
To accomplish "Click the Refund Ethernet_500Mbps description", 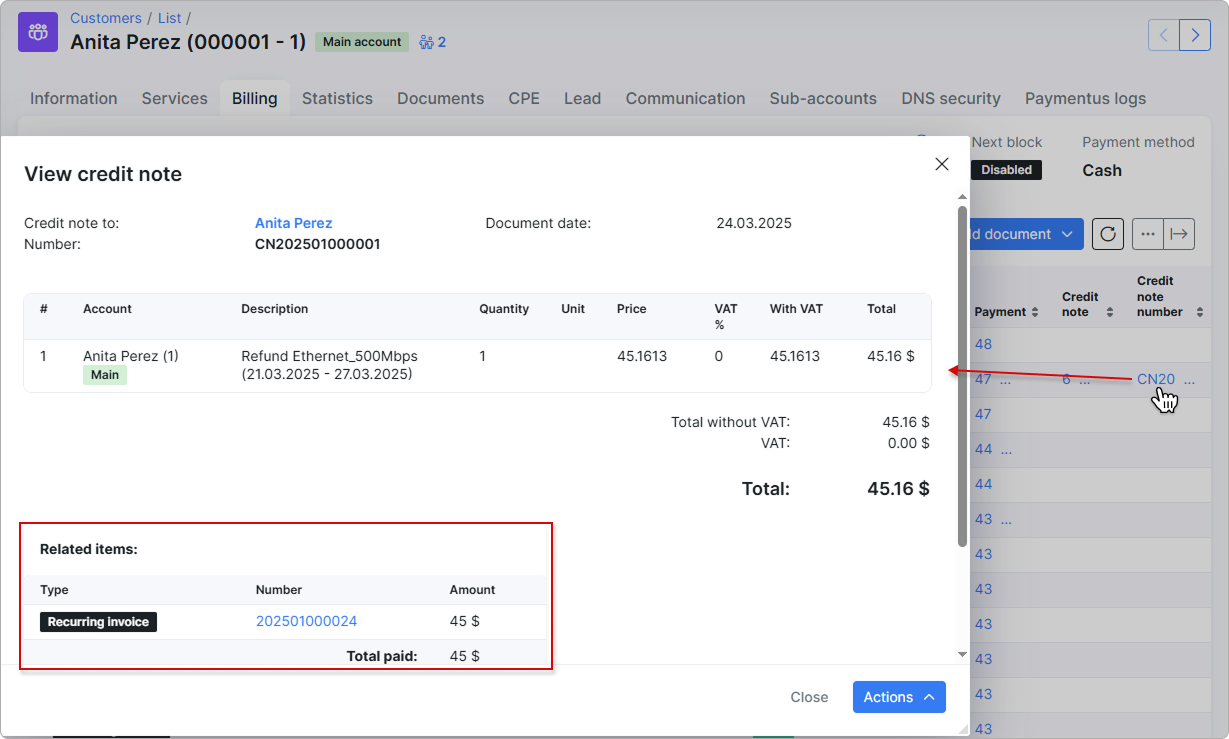I will (x=329, y=365).
